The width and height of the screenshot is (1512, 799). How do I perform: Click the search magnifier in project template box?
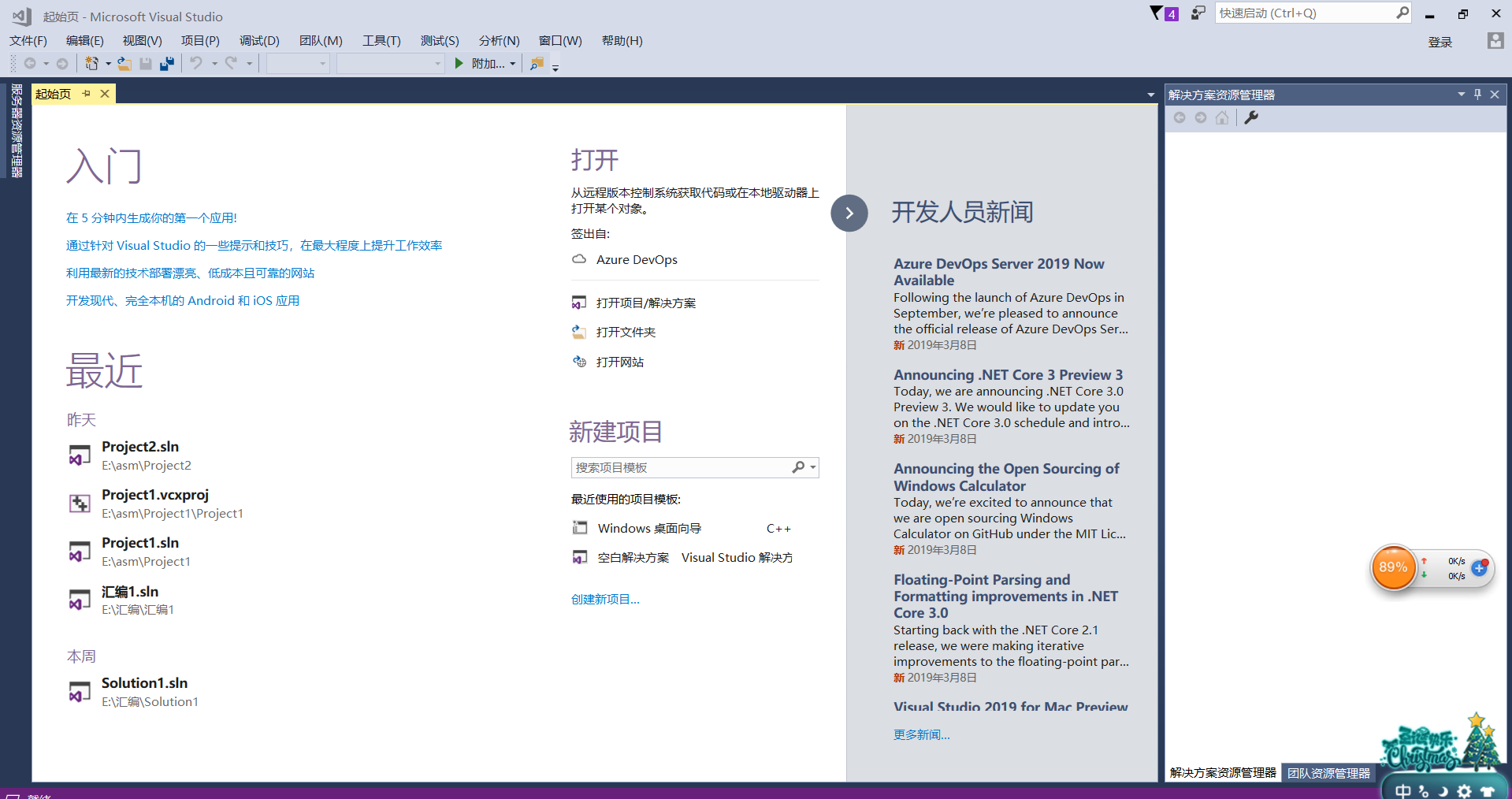pos(798,467)
